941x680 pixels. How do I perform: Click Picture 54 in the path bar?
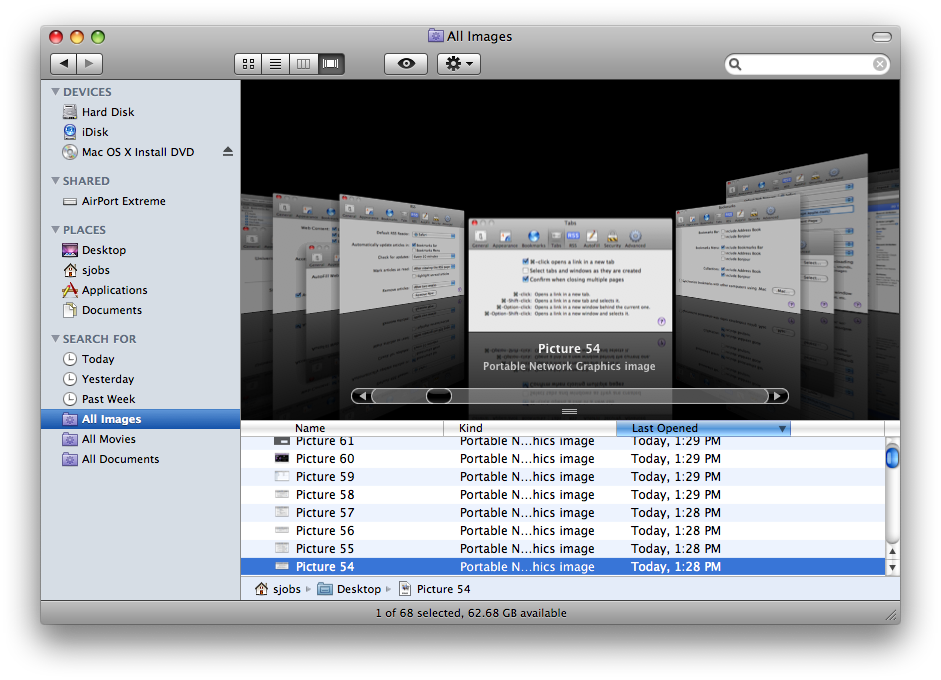[435, 589]
